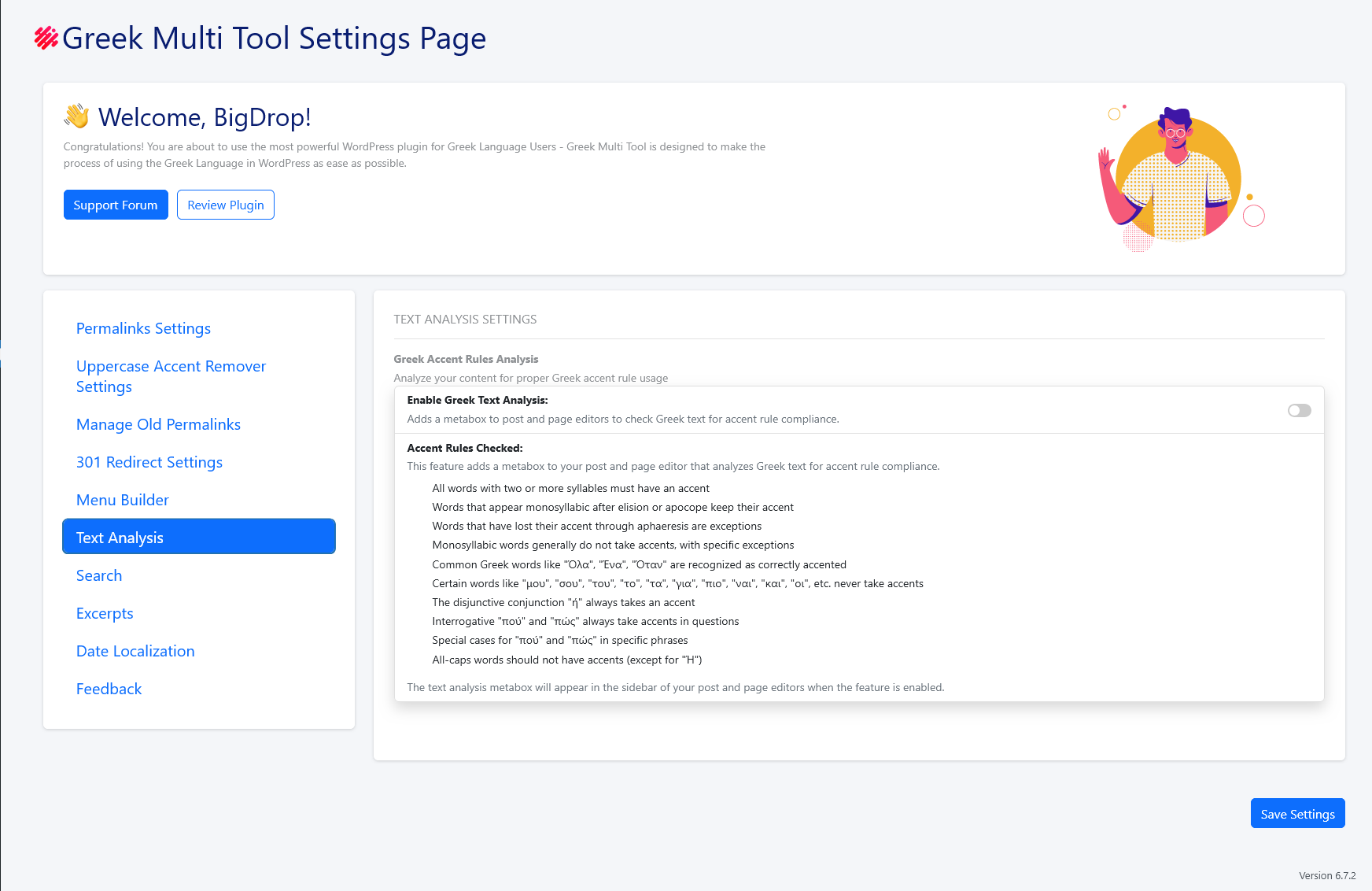Switch to the Excerpts tab
This screenshot has height=891, width=1372.
[x=105, y=613]
